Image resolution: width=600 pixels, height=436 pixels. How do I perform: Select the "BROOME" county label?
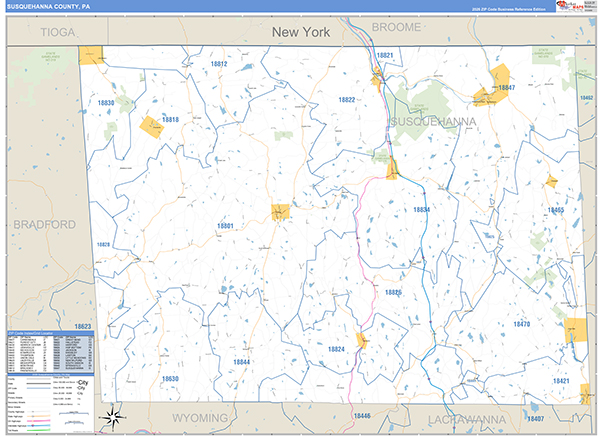coord(396,27)
